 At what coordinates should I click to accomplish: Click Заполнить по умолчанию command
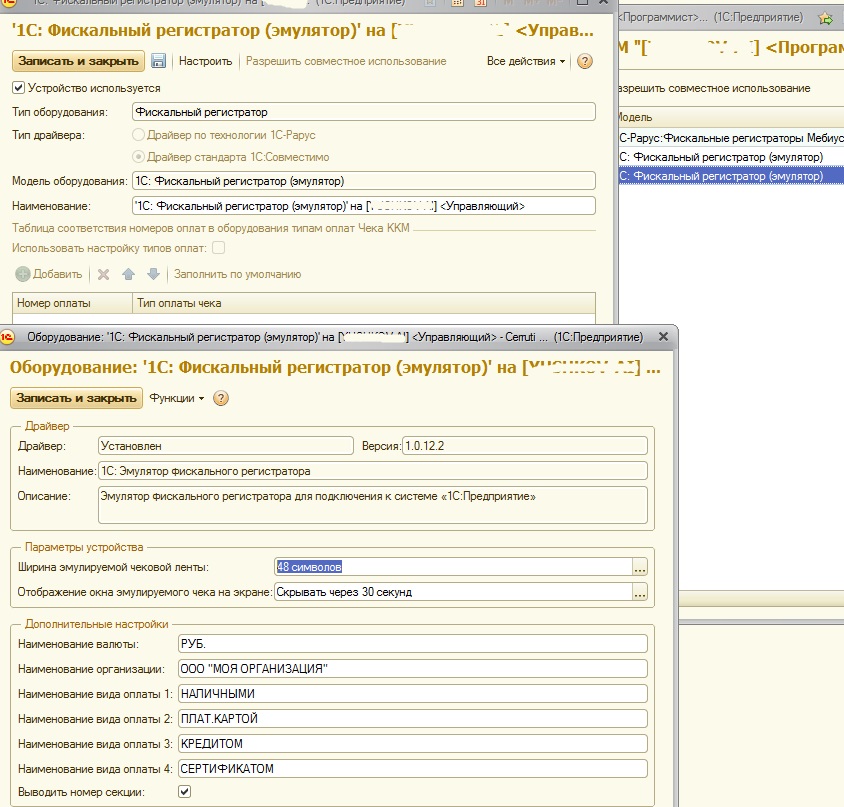[237, 274]
